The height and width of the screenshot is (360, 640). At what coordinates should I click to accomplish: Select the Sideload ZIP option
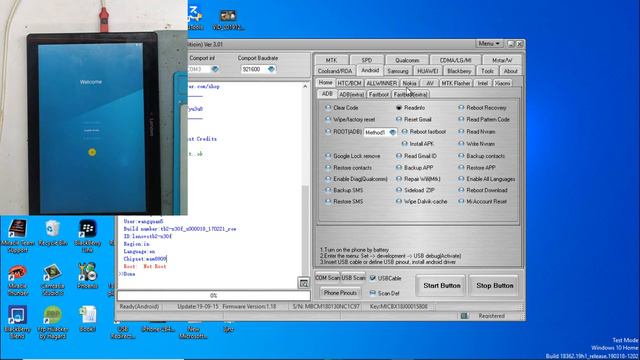[x=415, y=190]
